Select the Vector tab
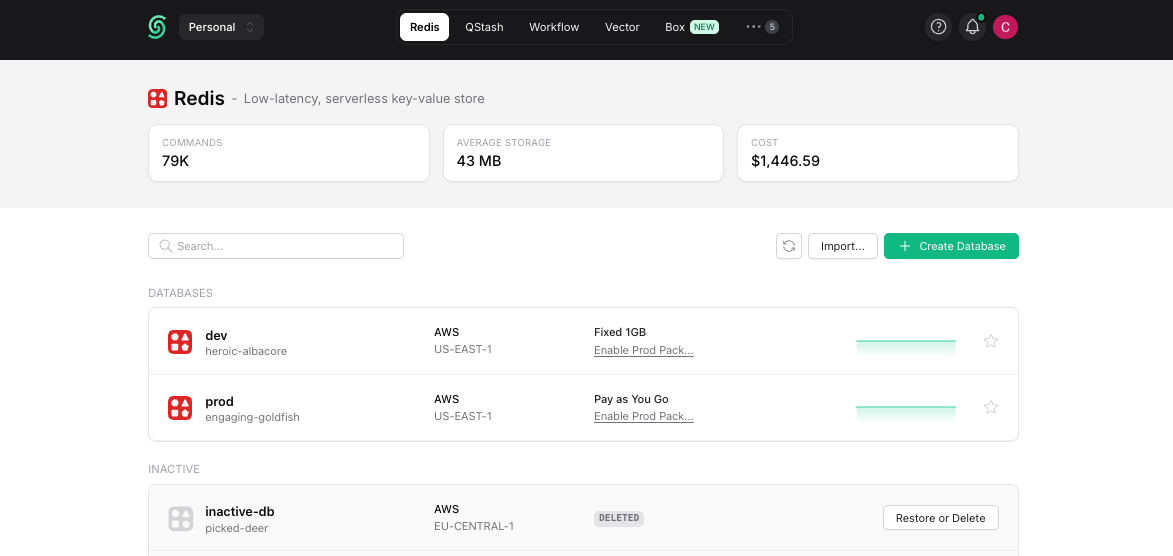1173x556 pixels. click(x=622, y=27)
